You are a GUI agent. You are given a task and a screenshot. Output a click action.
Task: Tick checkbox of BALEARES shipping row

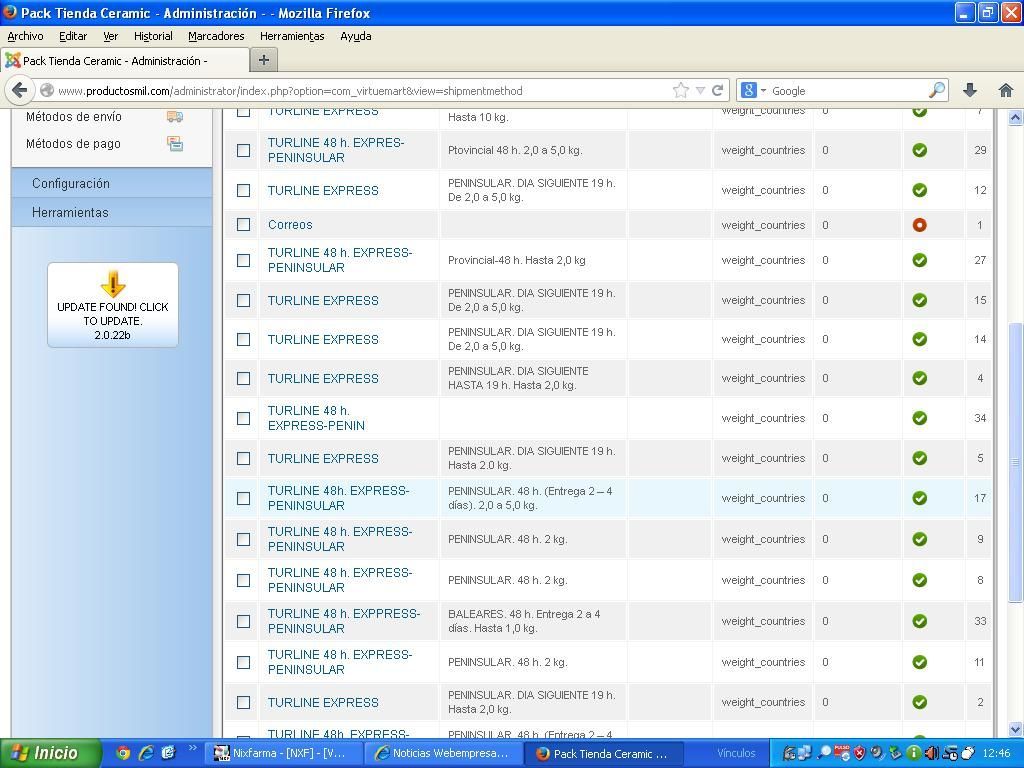(244, 621)
